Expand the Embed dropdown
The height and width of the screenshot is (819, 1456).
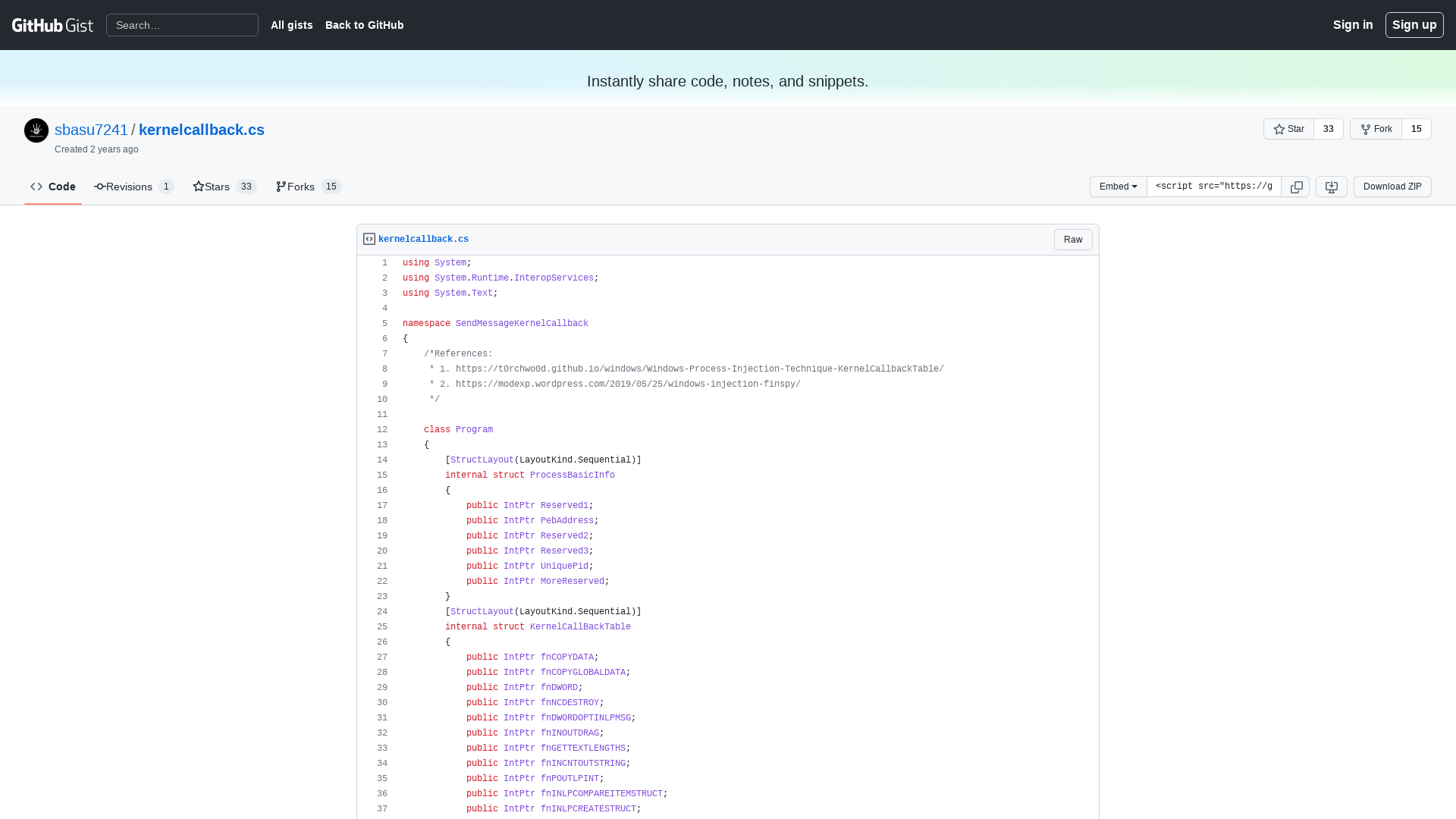point(1118,187)
